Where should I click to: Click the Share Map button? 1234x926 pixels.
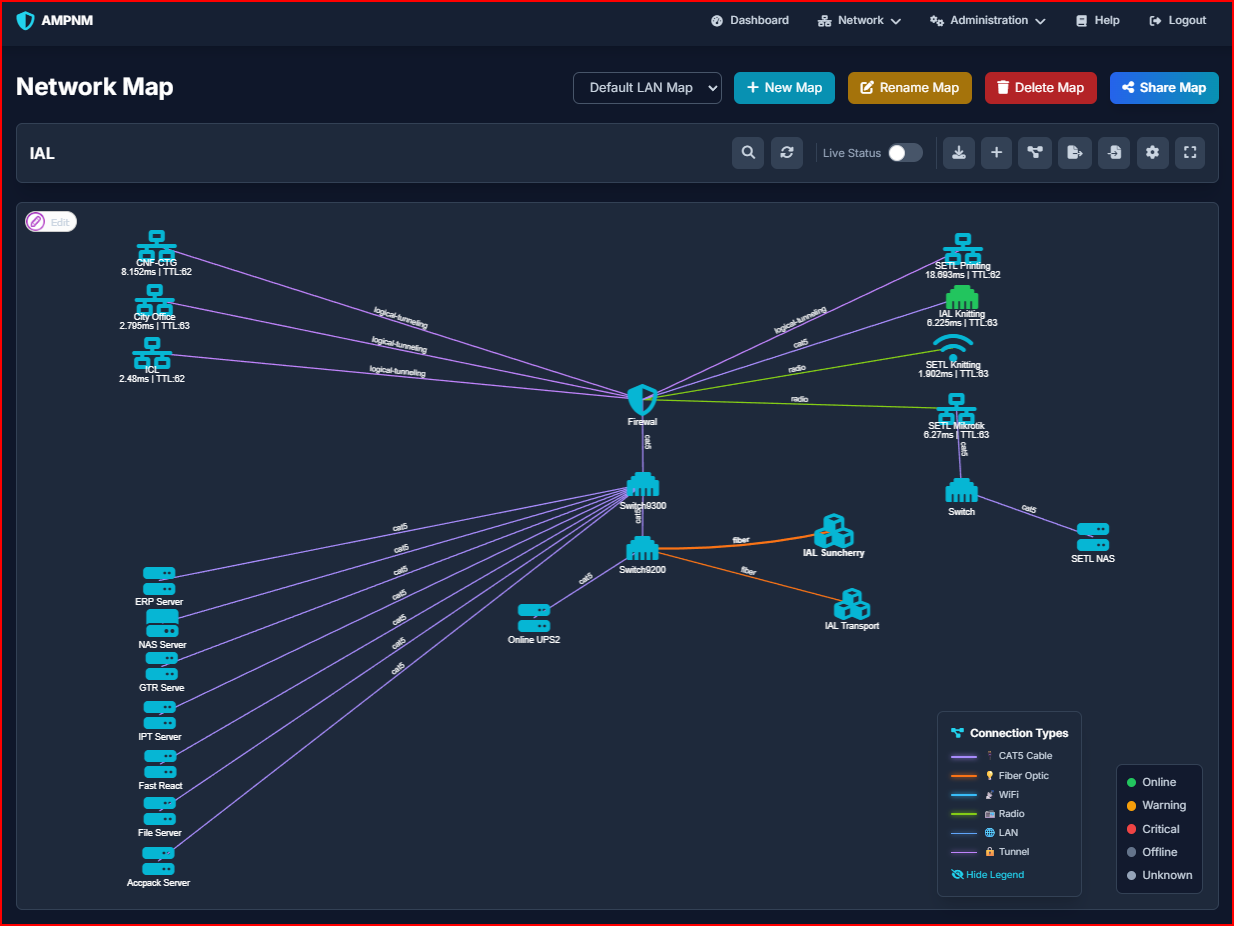click(1164, 87)
